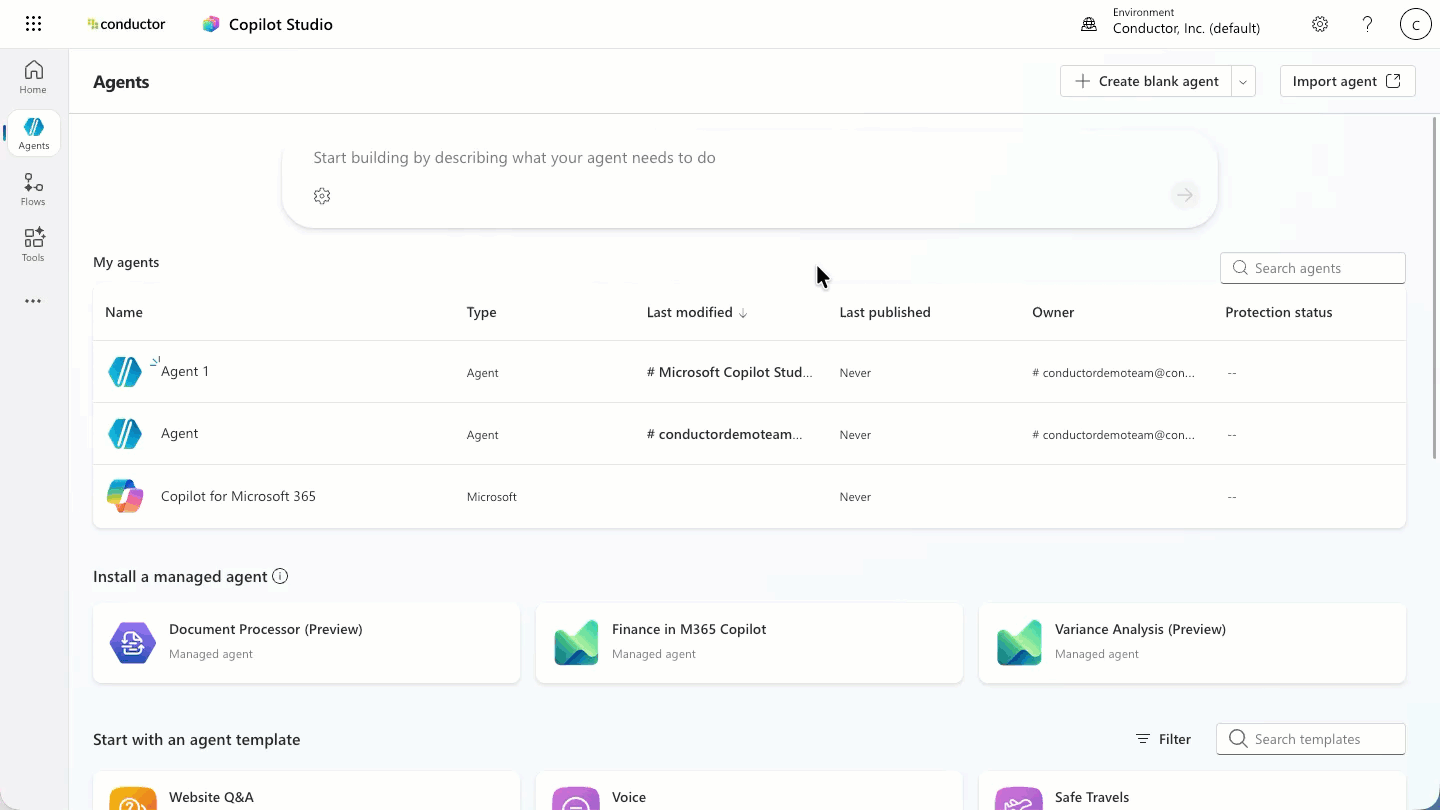The image size is (1440, 810).
Task: Select Agents in the sidebar
Action: pyautogui.click(x=33, y=133)
